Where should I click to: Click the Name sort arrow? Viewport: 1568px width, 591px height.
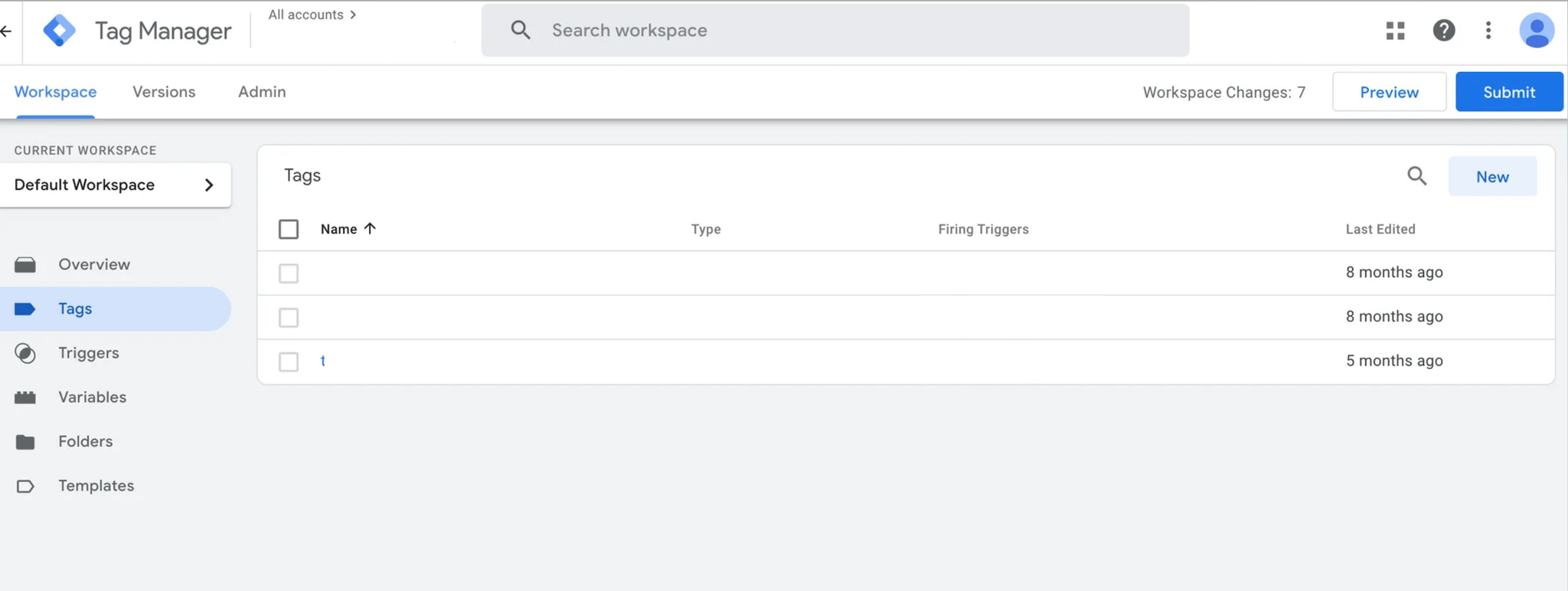click(x=370, y=228)
